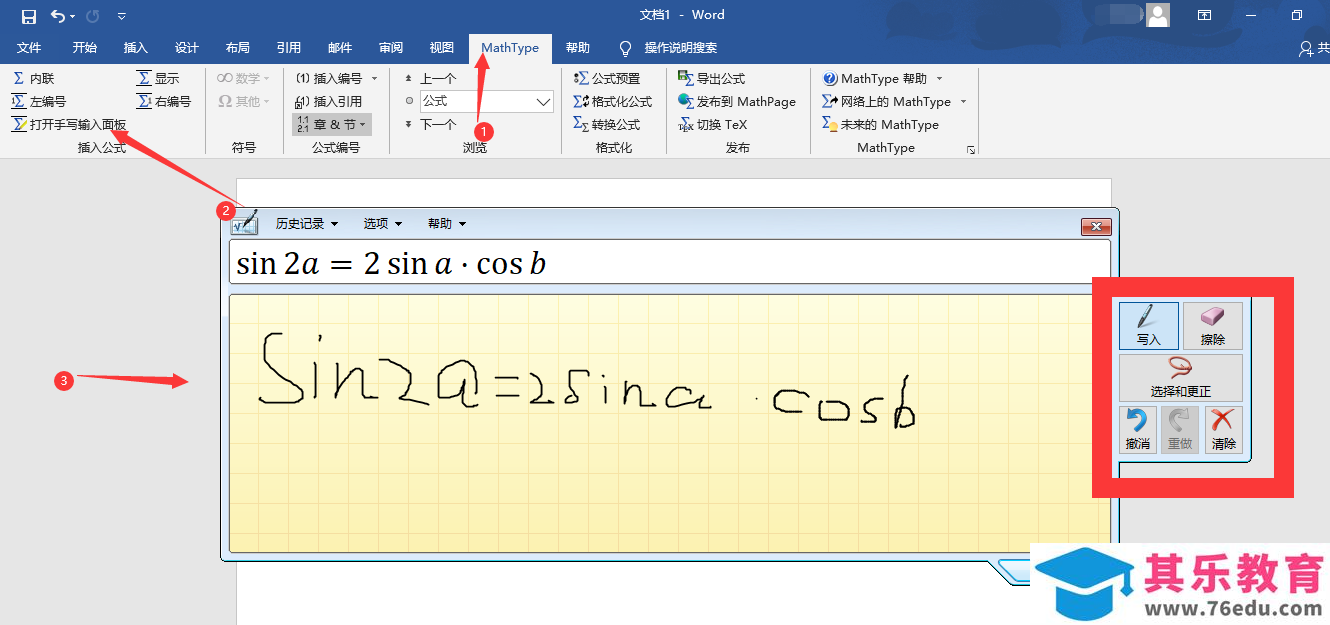
Task: Click 网络上的 MathType
Action: [887, 101]
